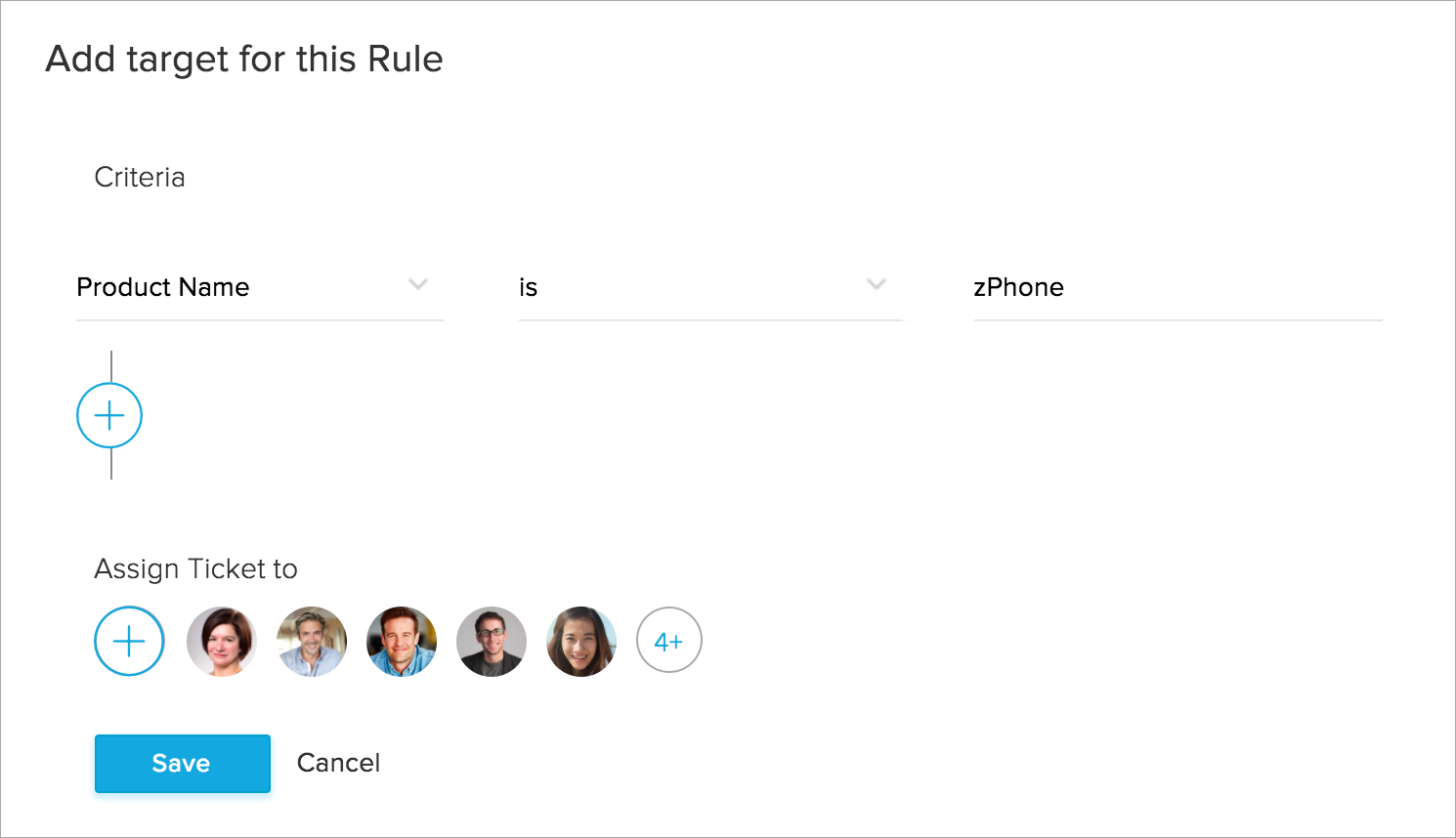This screenshot has width=1456, height=838.
Task: Select the avatar of man wearing glasses
Action: point(492,642)
